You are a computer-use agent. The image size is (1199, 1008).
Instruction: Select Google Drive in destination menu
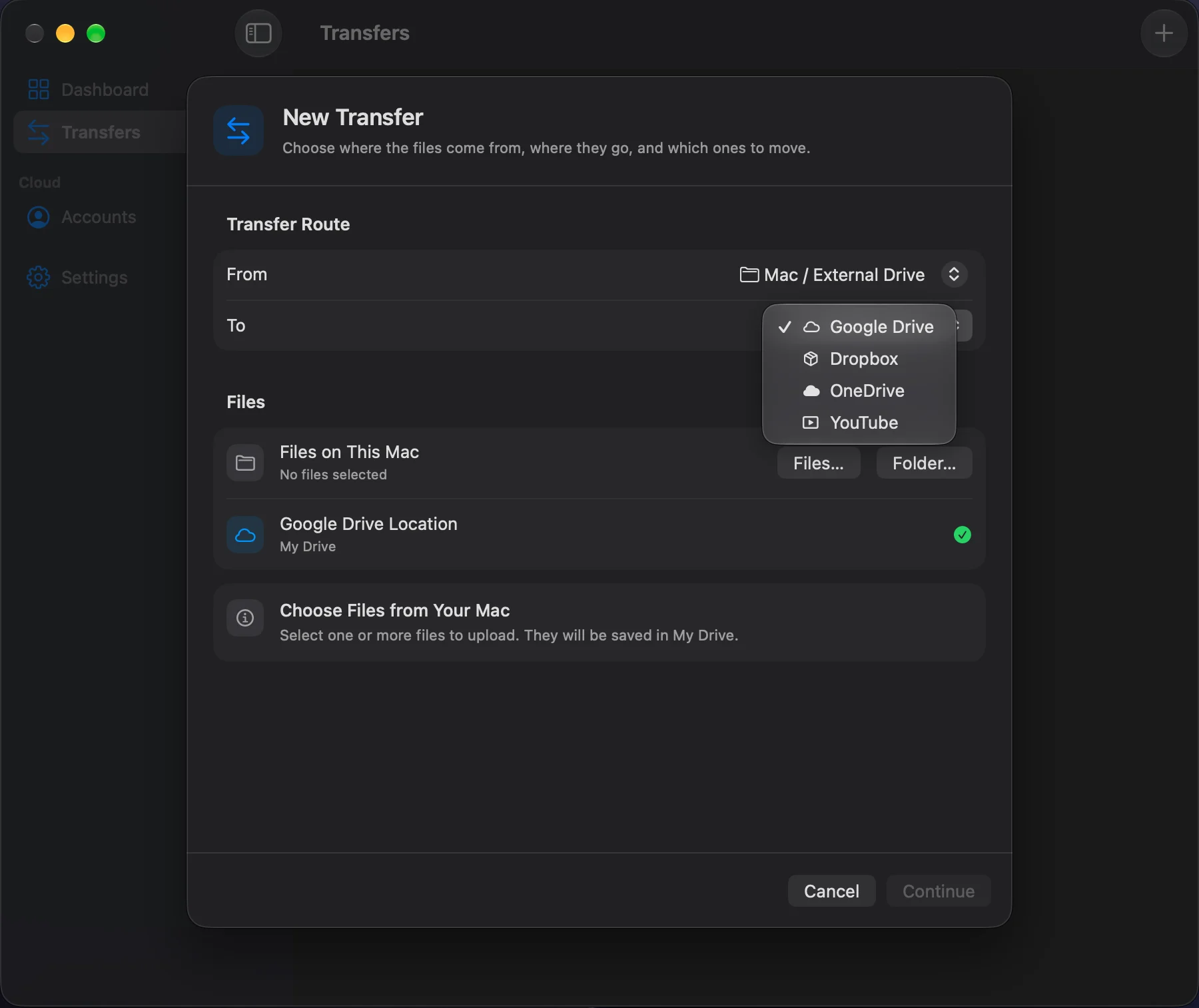tap(859, 327)
